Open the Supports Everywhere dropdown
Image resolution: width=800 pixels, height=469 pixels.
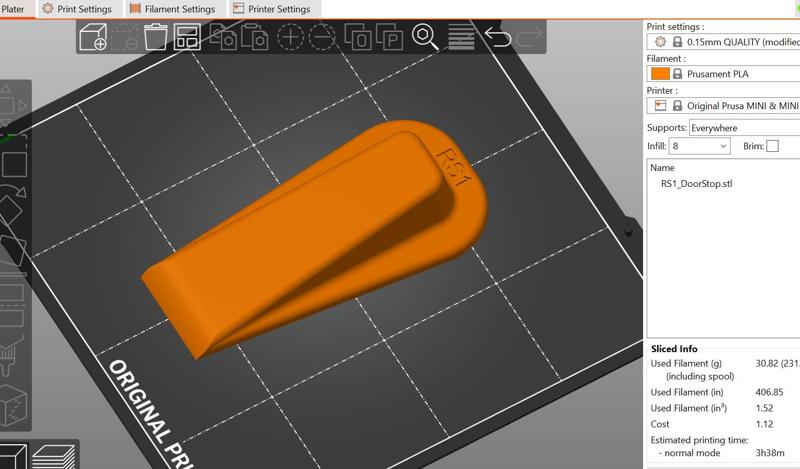744,128
